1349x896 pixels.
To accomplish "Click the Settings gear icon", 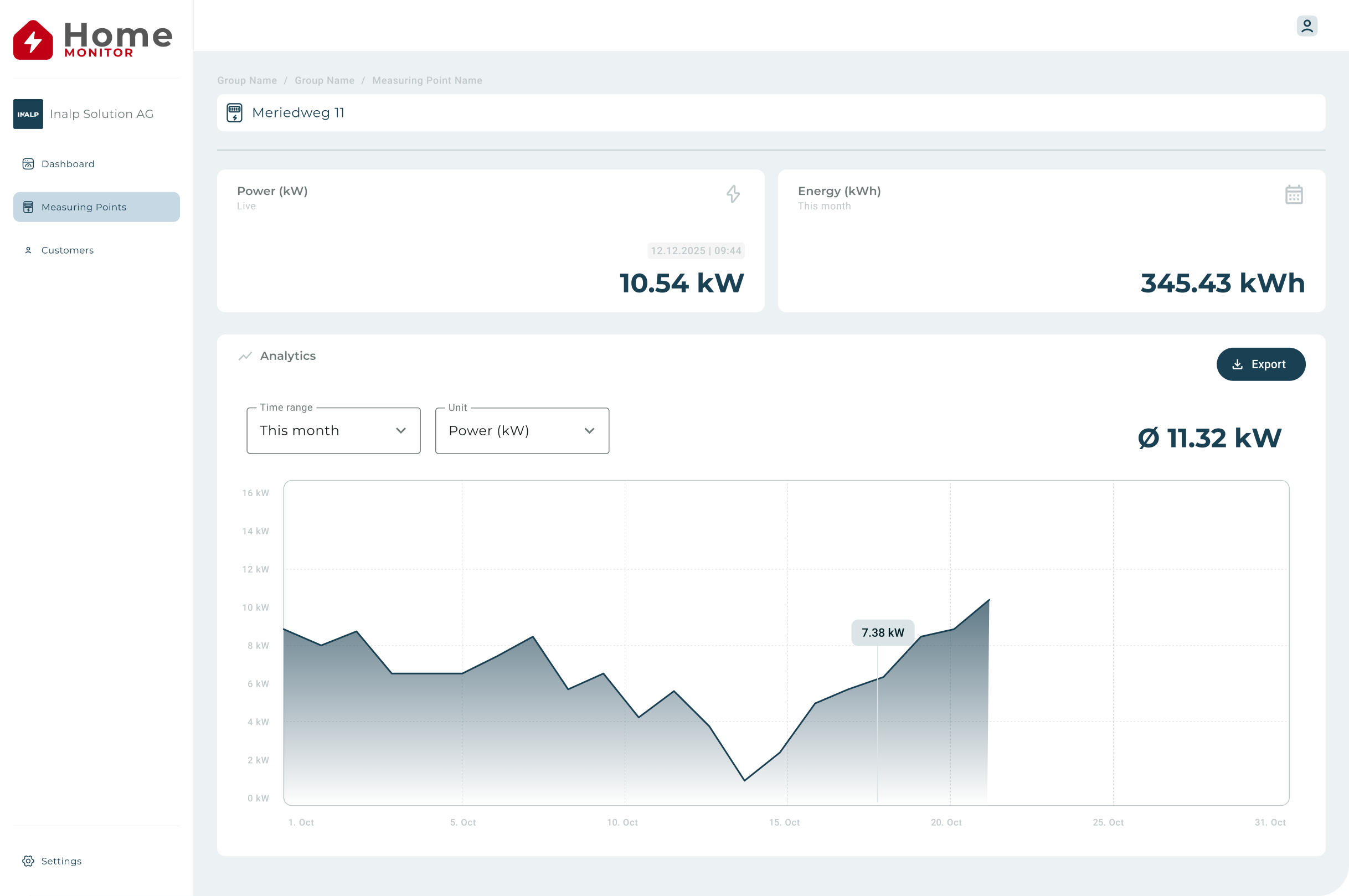I will coord(28,861).
